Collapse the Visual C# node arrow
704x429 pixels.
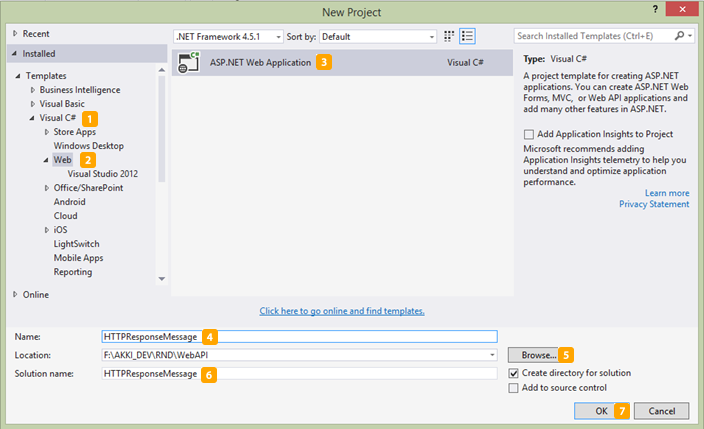[x=32, y=118]
